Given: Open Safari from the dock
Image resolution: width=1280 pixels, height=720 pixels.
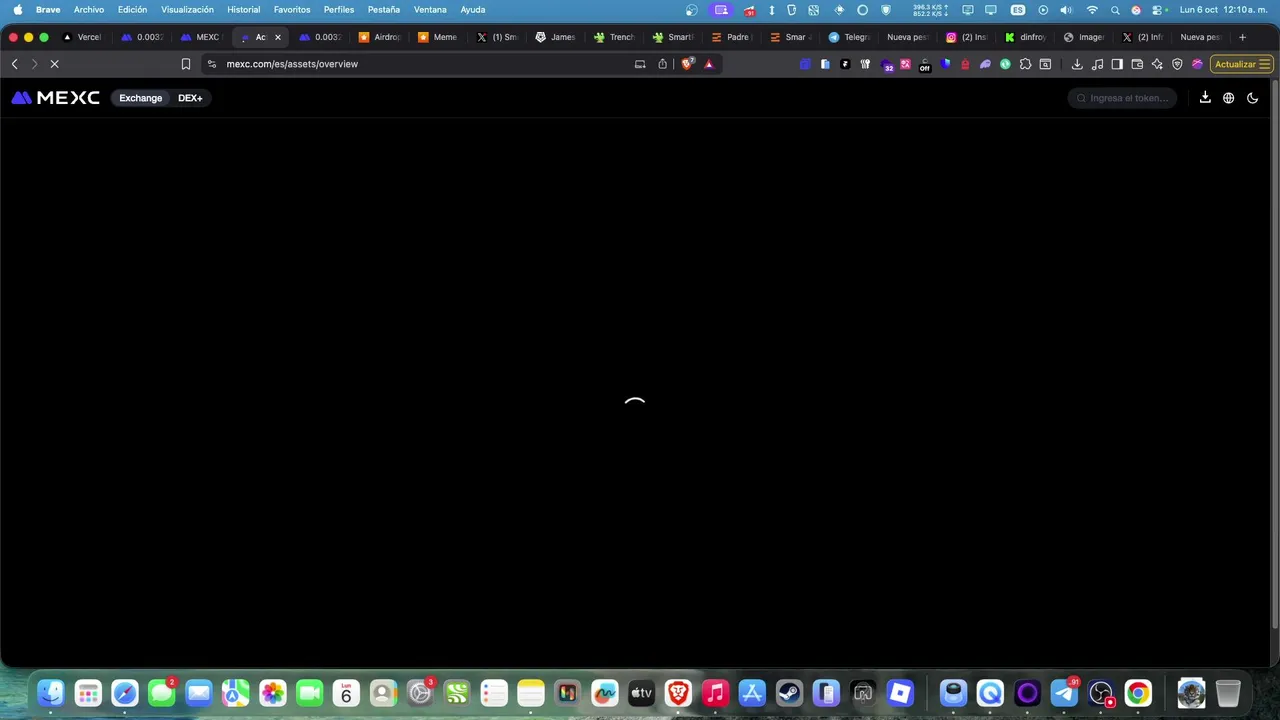Looking at the screenshot, I should pos(125,693).
